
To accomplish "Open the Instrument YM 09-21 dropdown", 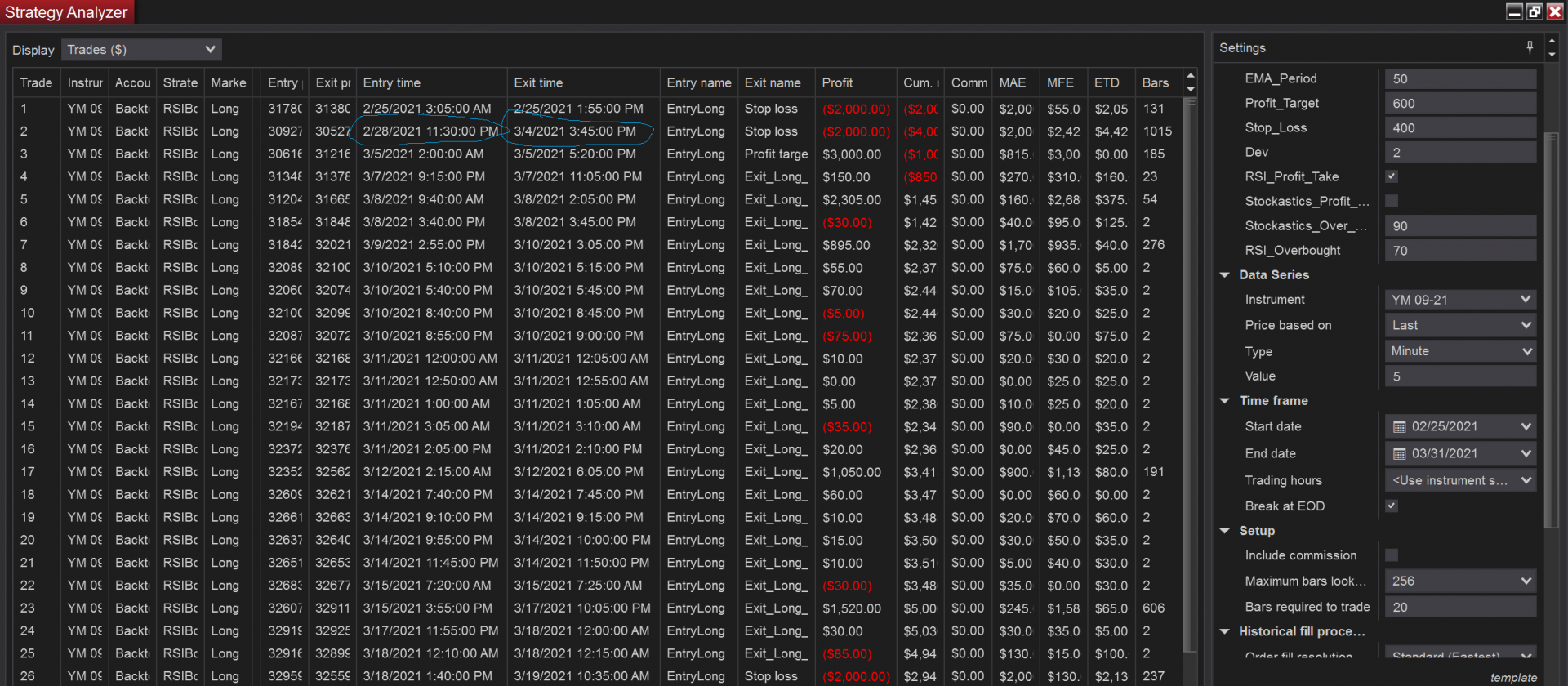I will [1460, 300].
